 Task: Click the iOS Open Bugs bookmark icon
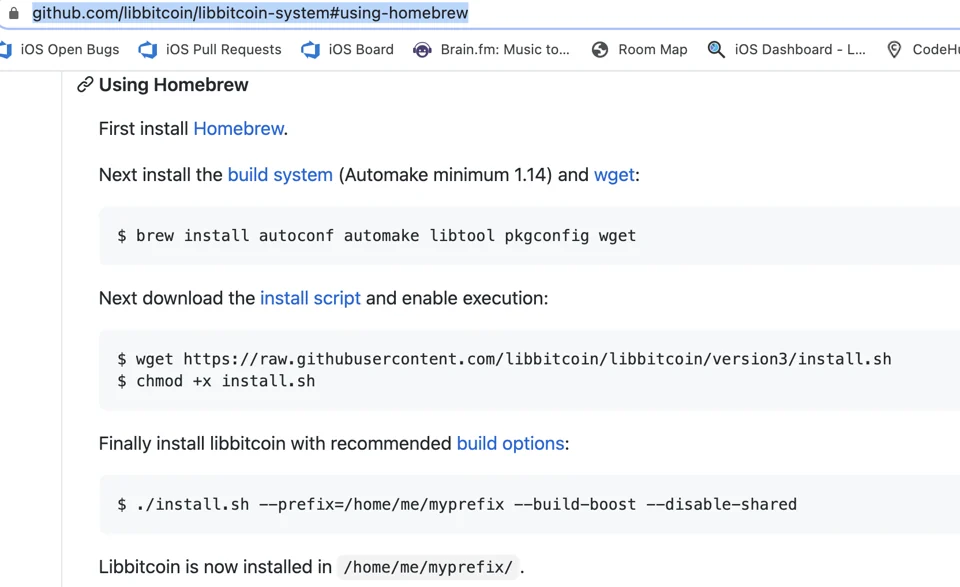click(x=6, y=50)
